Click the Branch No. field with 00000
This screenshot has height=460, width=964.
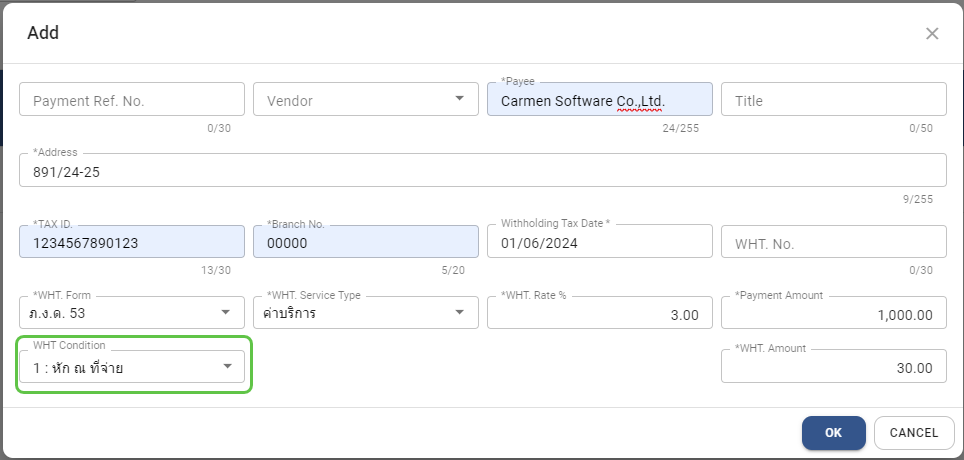[365, 243]
